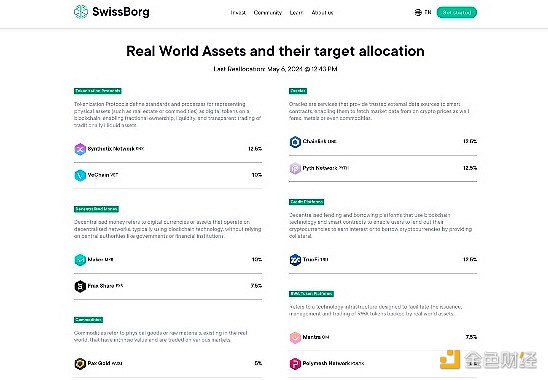Open the TrueFi token icon
The image size is (548, 380).
pos(295,260)
